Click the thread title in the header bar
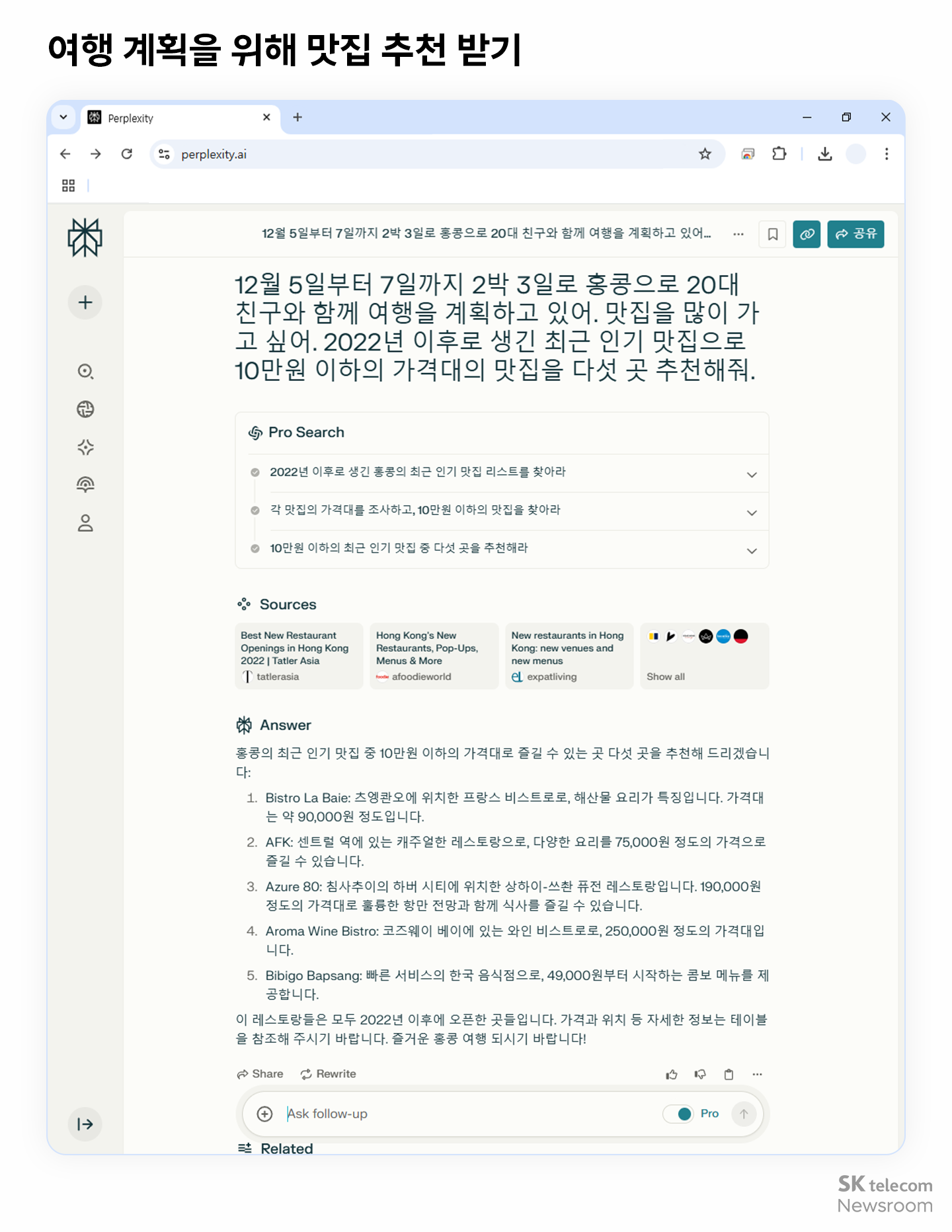 pyautogui.click(x=486, y=233)
